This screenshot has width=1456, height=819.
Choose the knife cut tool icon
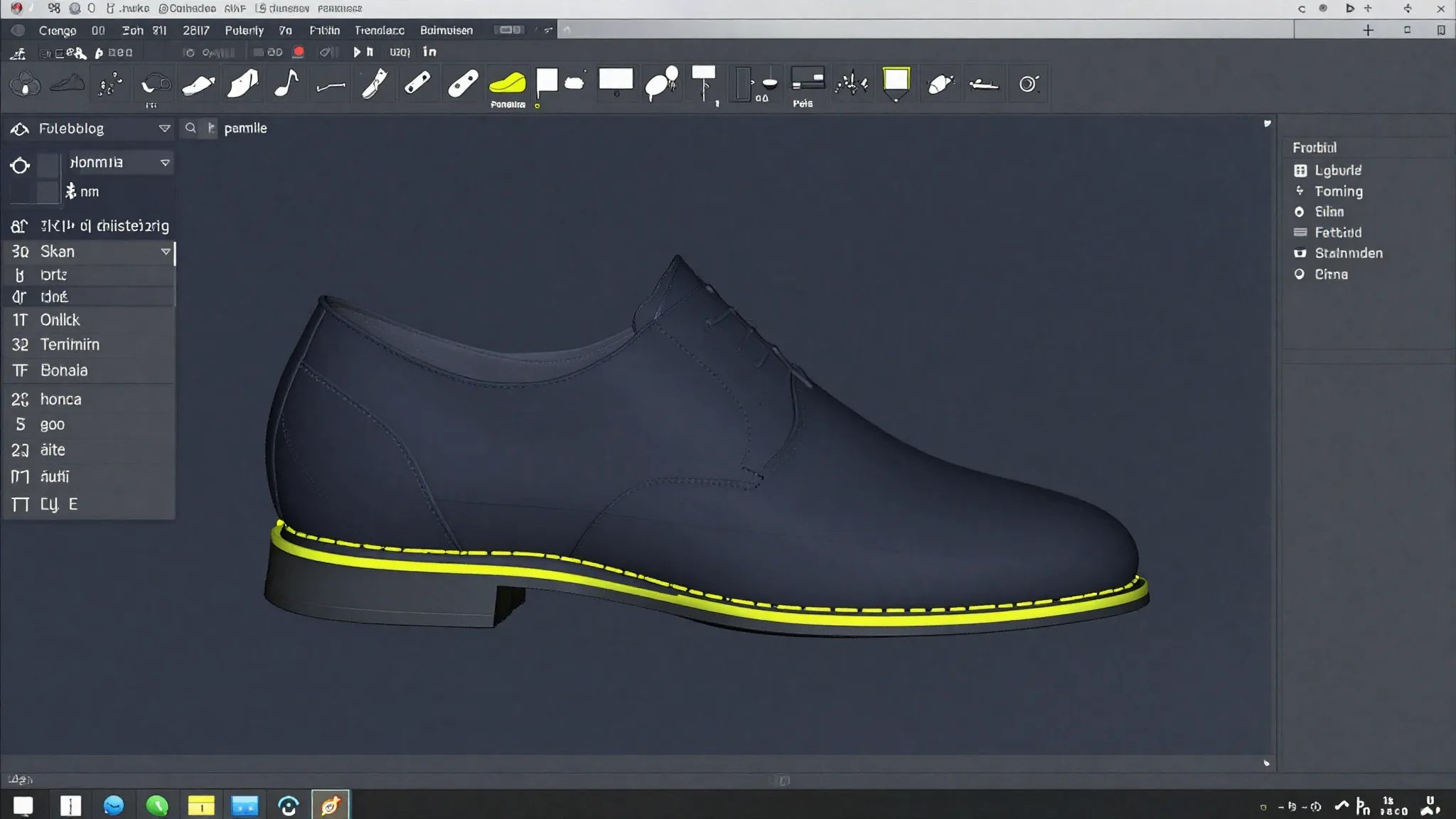(x=375, y=84)
